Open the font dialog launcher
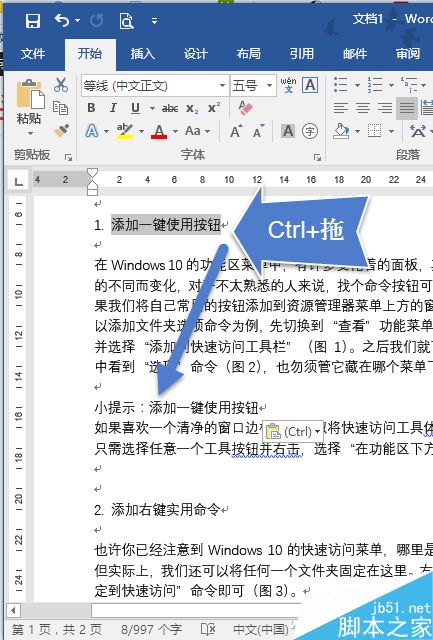The width and height of the screenshot is (433, 640). point(317,158)
